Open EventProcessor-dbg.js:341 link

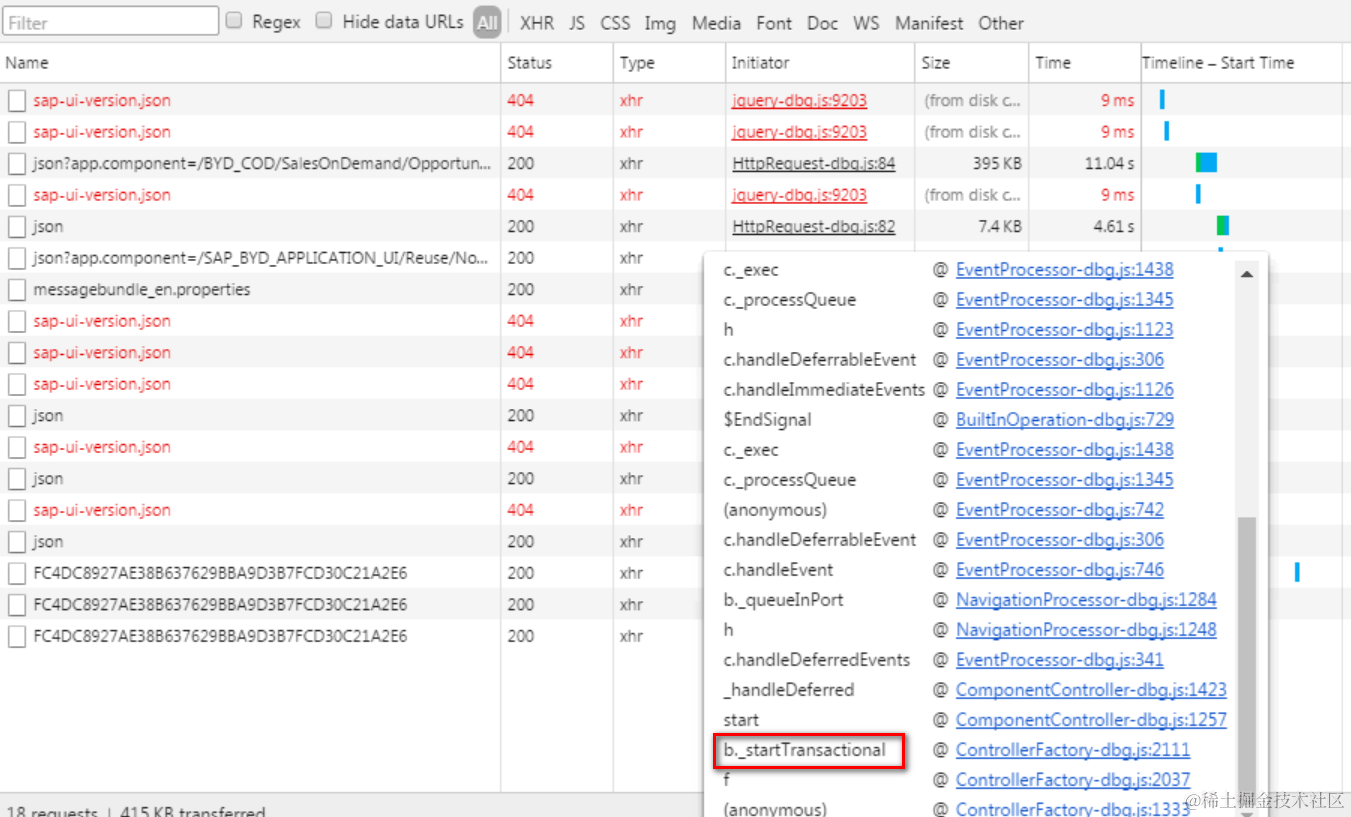1059,659
